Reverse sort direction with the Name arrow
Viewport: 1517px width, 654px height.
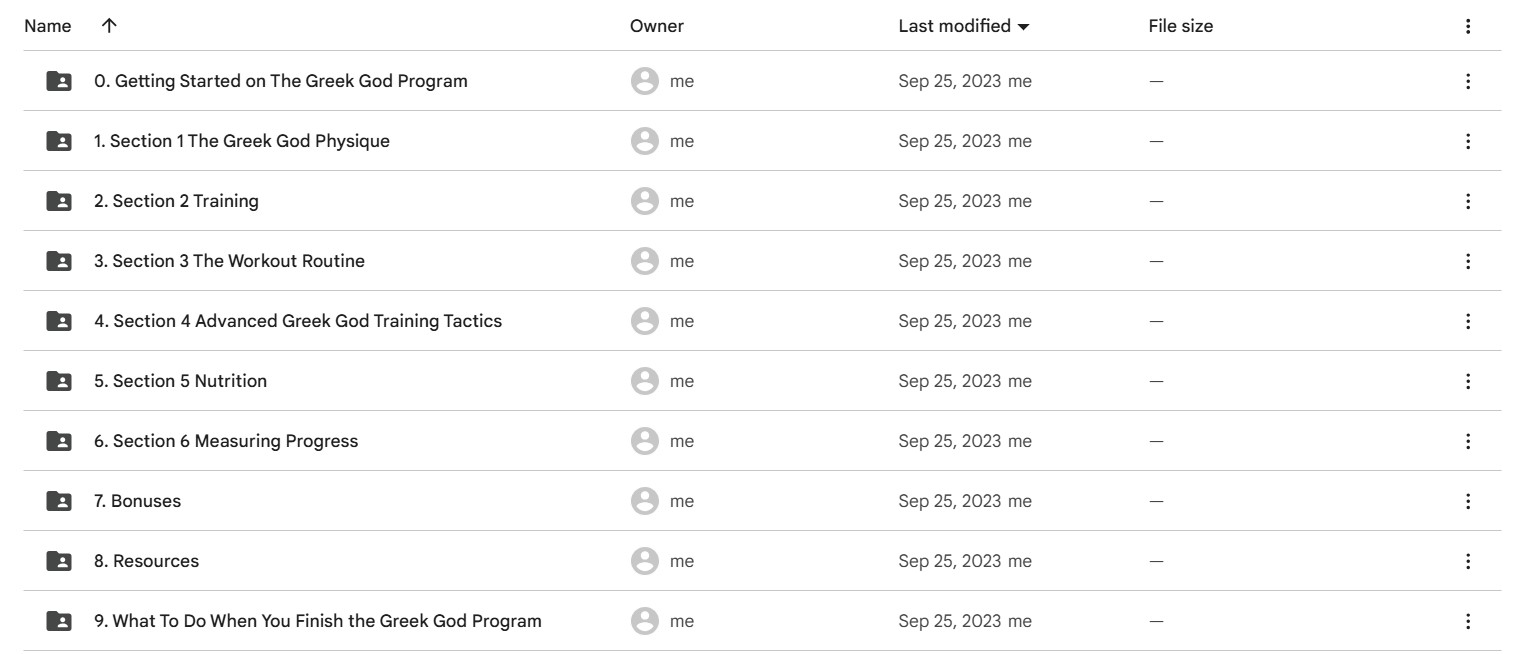tap(109, 27)
